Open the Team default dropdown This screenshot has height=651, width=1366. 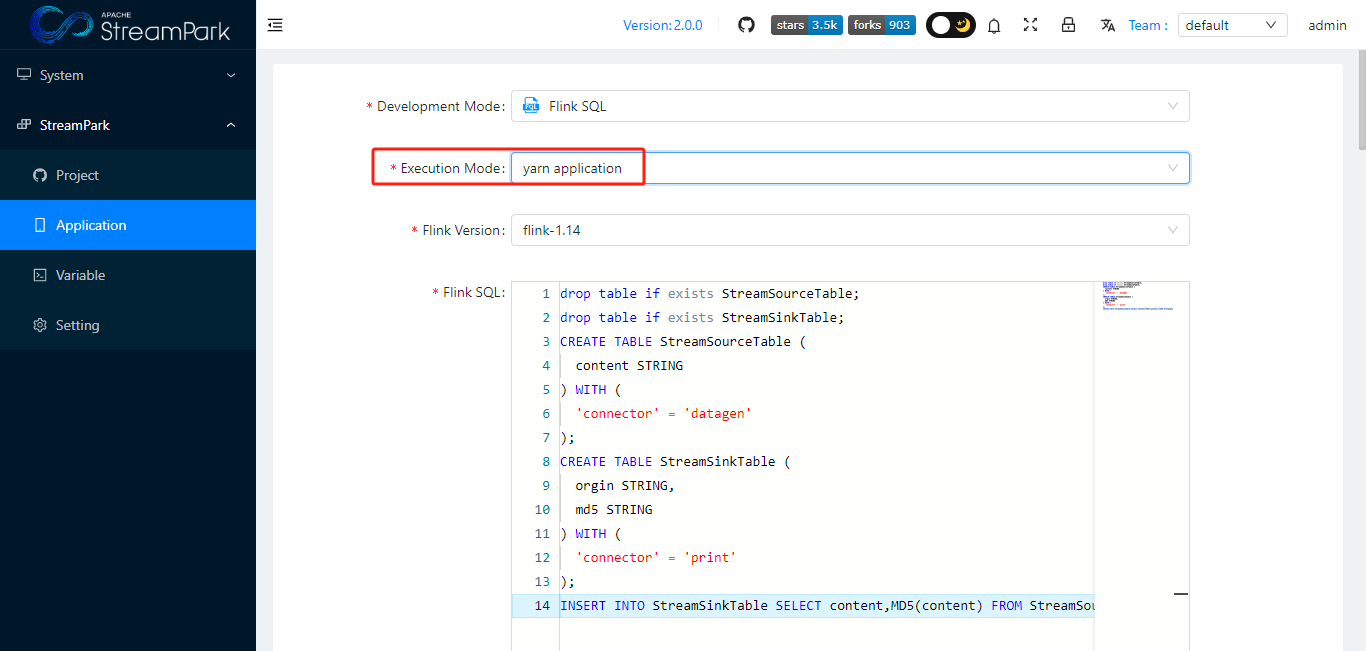coord(1232,24)
